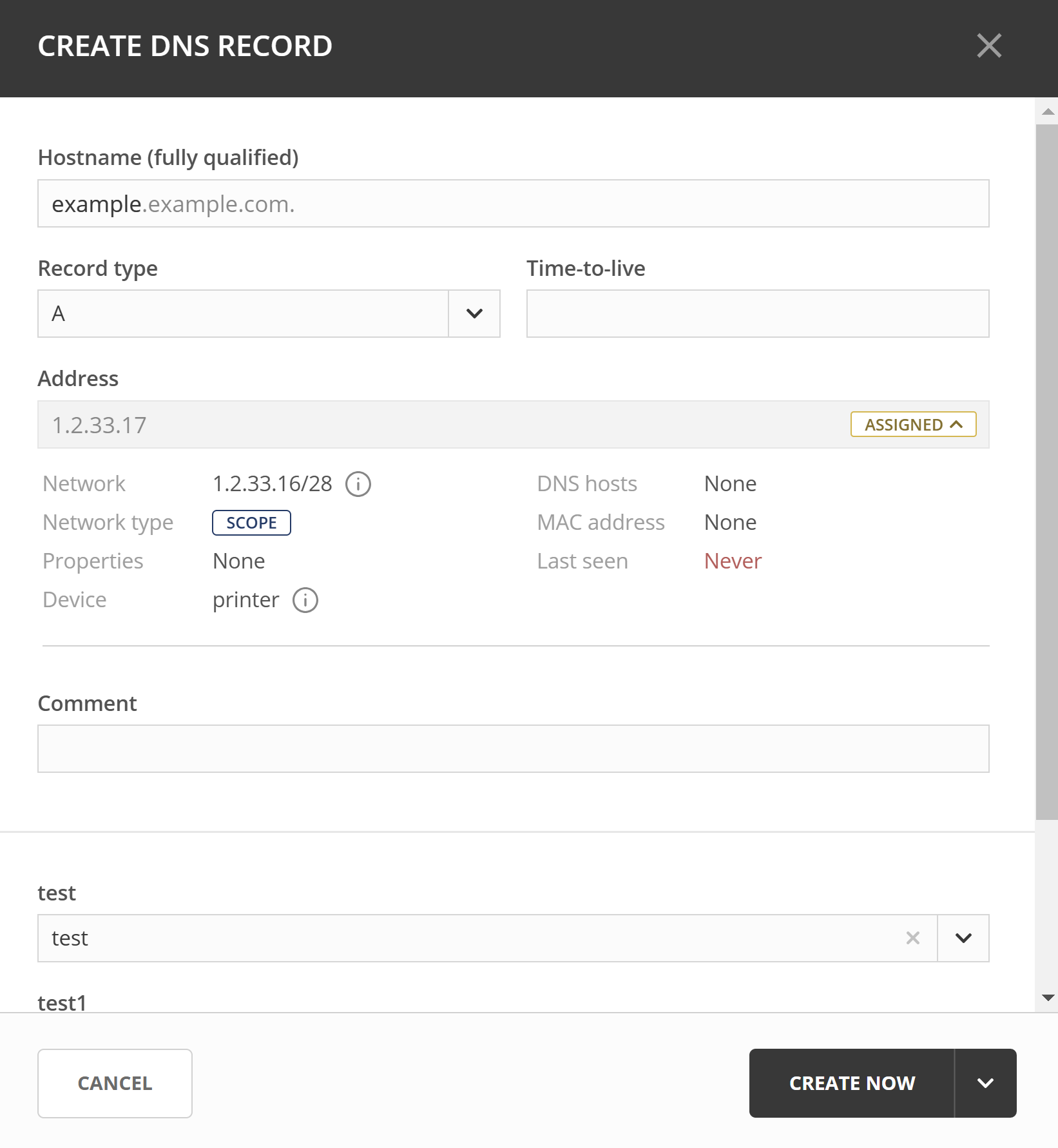Click inside the Time-to-live input field
This screenshot has width=1058, height=1148.
click(757, 314)
